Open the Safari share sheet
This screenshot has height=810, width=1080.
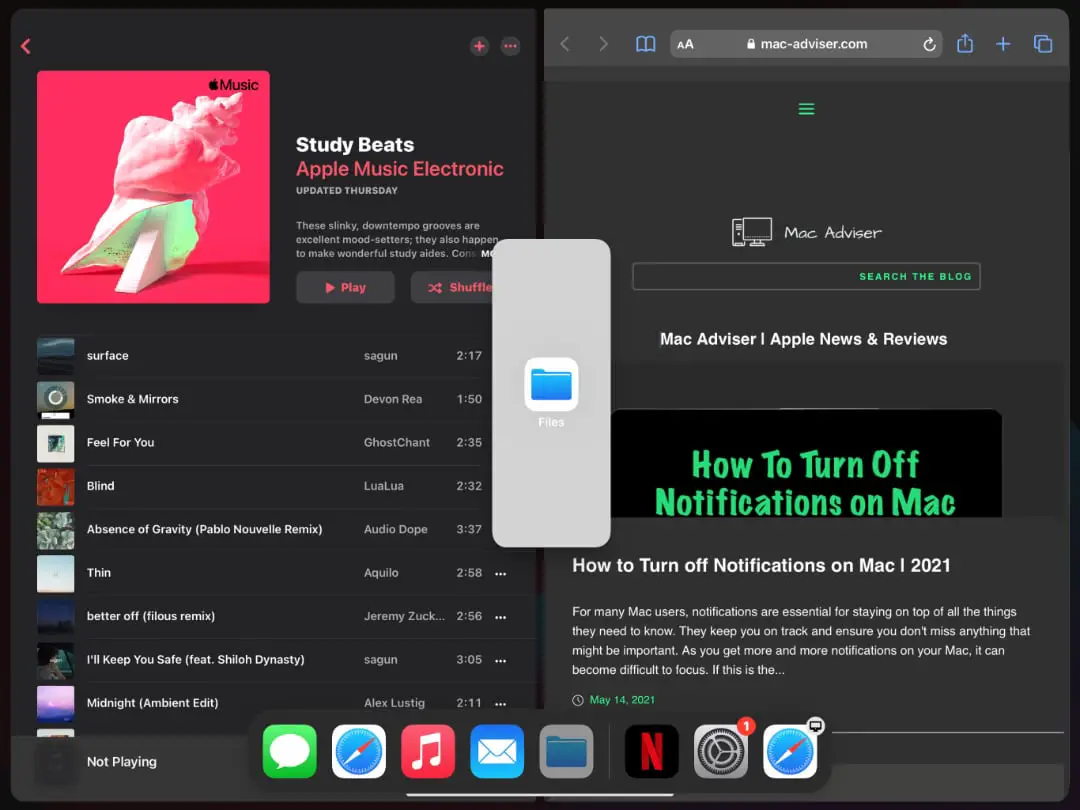click(x=965, y=43)
